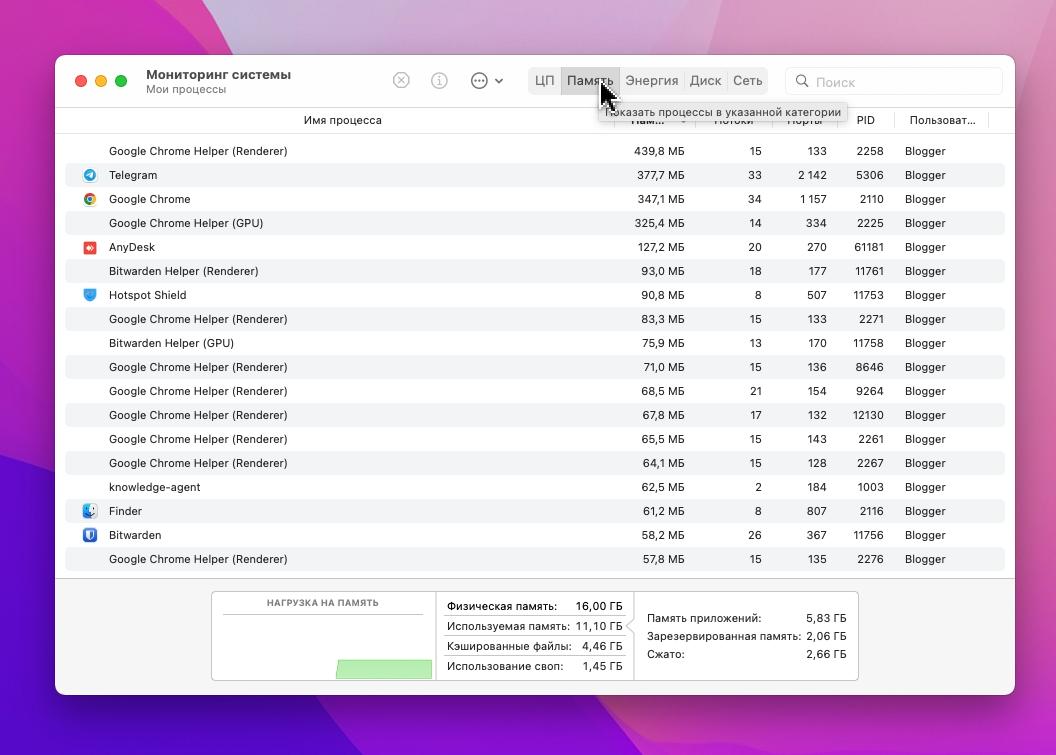This screenshot has width=1056, height=755.
Task: Select the Telegram process row name
Action: pyautogui.click(x=133, y=175)
